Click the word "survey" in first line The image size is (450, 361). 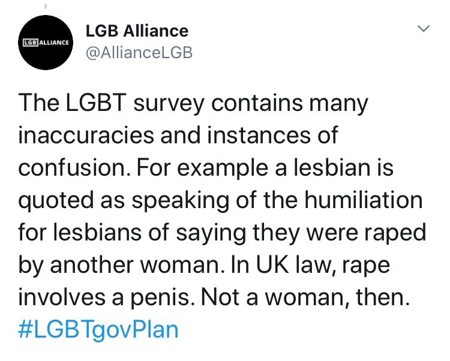coord(169,104)
